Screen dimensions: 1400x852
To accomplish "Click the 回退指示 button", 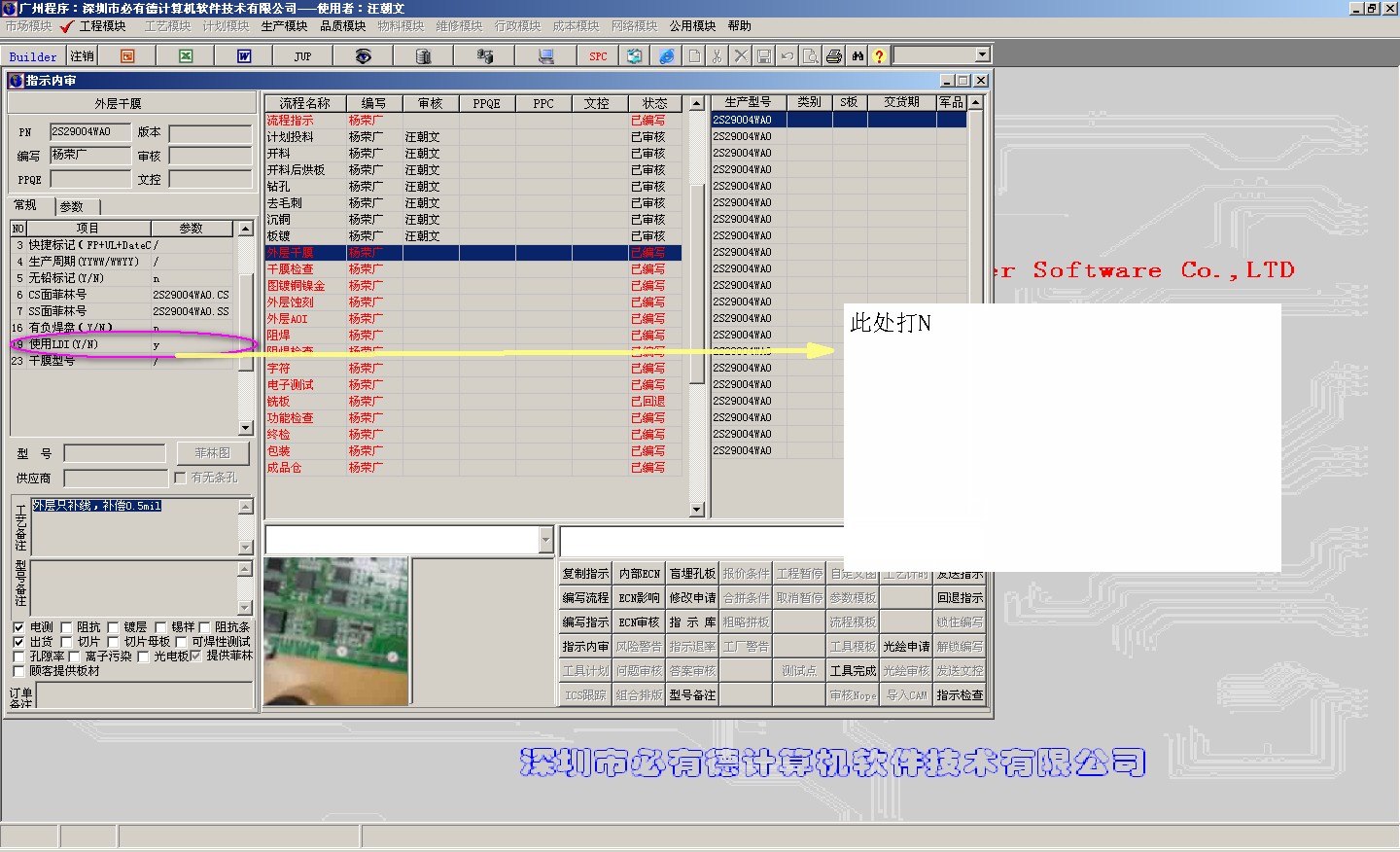I will [x=960, y=598].
